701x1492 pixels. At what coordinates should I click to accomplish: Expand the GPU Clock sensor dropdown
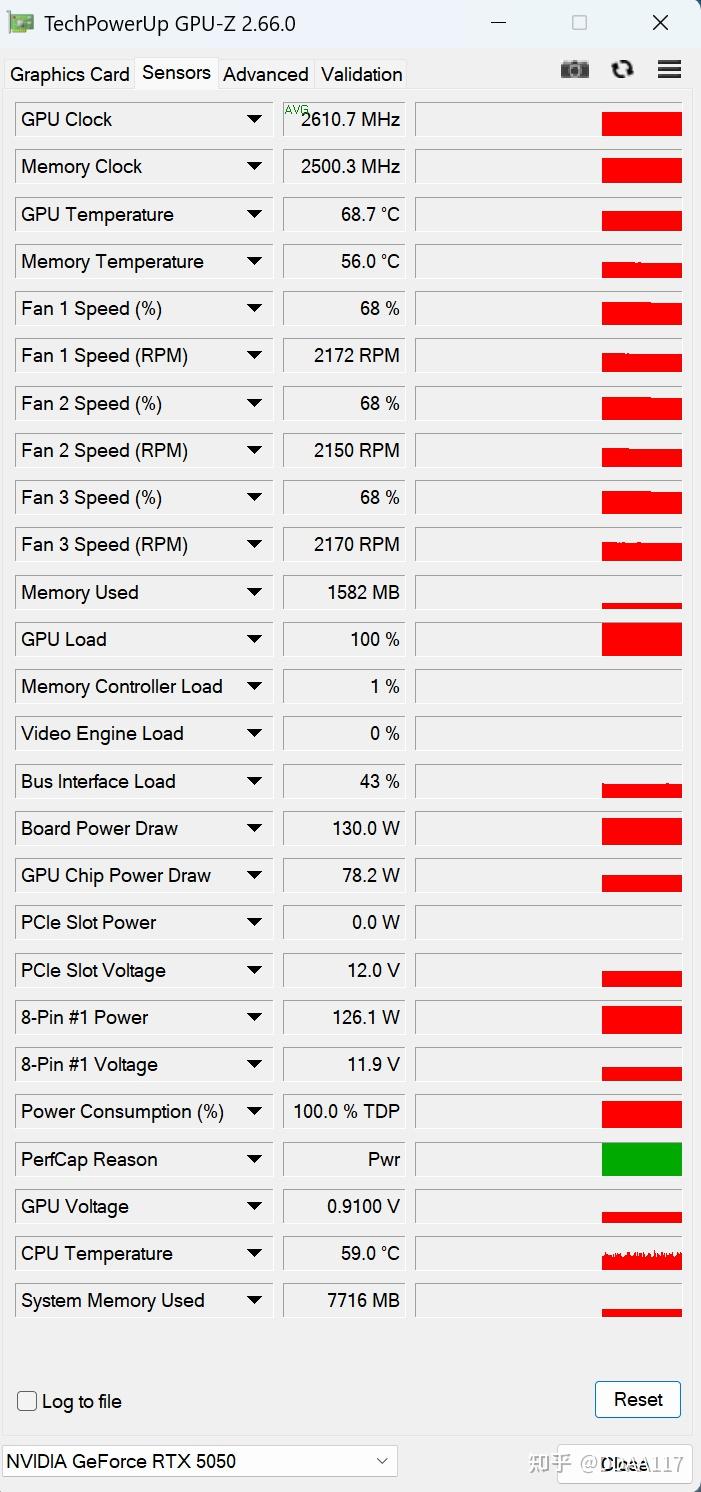pos(254,119)
